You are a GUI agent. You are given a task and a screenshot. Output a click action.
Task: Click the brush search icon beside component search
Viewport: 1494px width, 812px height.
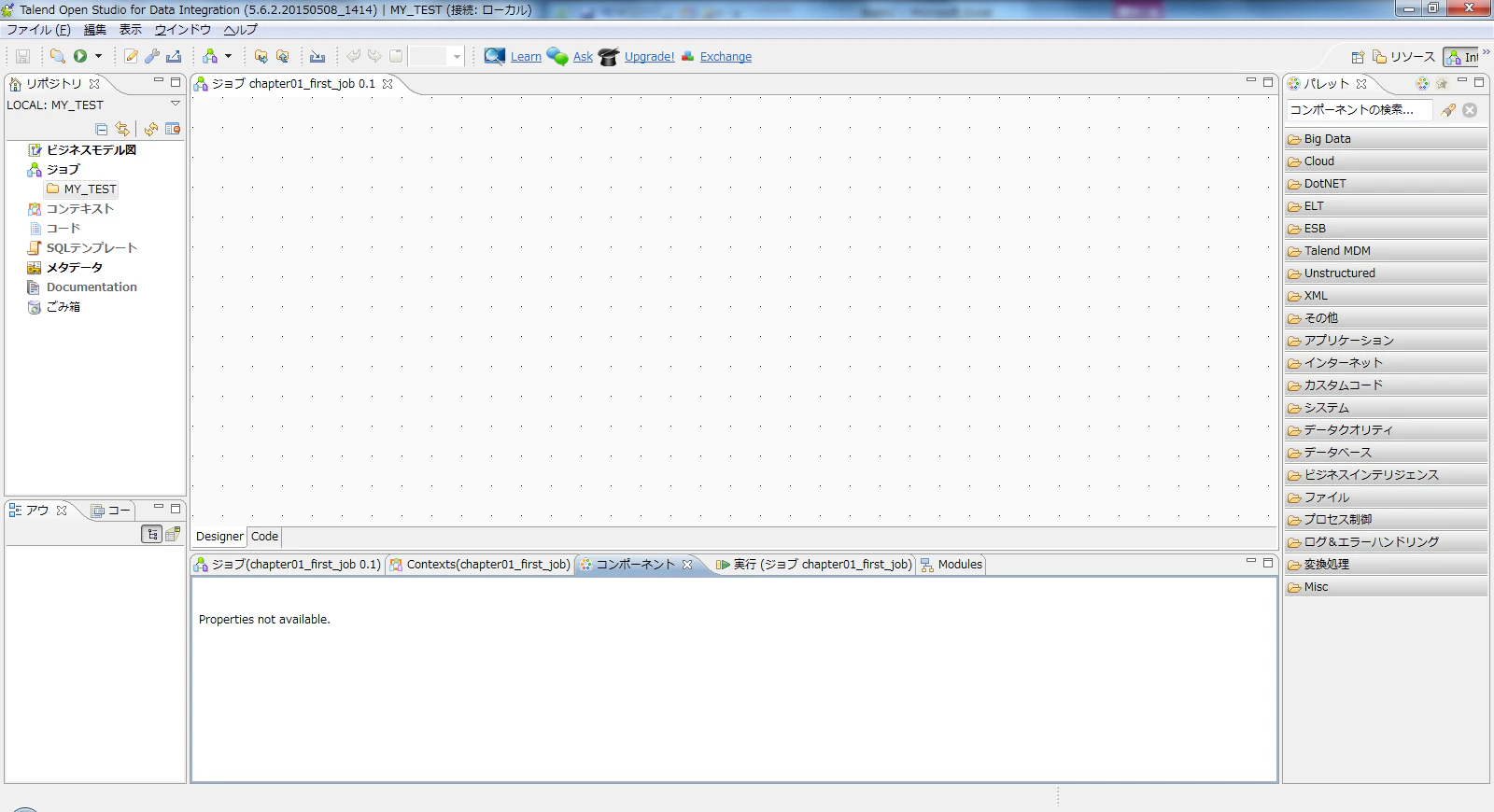pos(1448,110)
